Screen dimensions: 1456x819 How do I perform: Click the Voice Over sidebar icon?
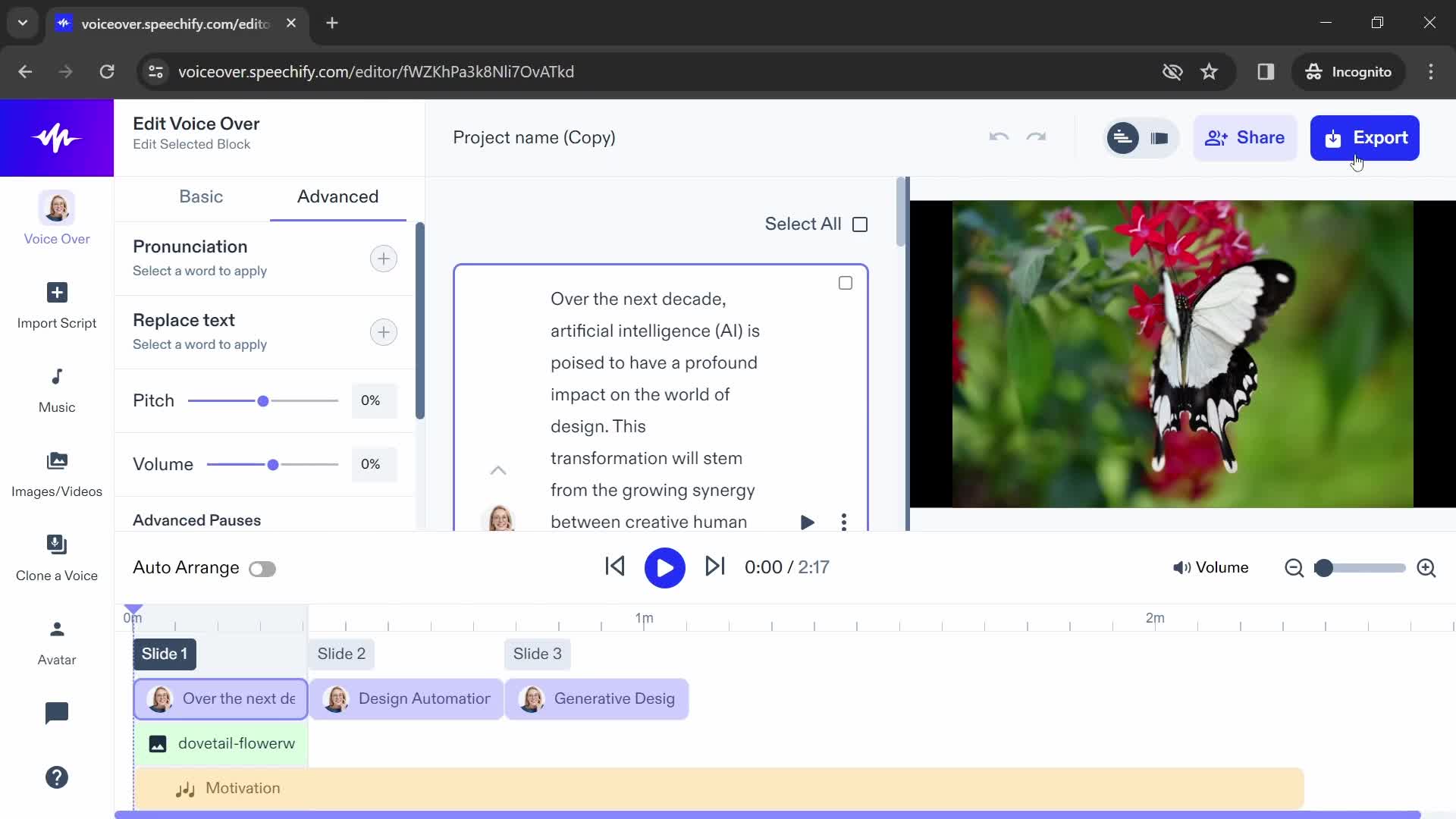click(57, 218)
